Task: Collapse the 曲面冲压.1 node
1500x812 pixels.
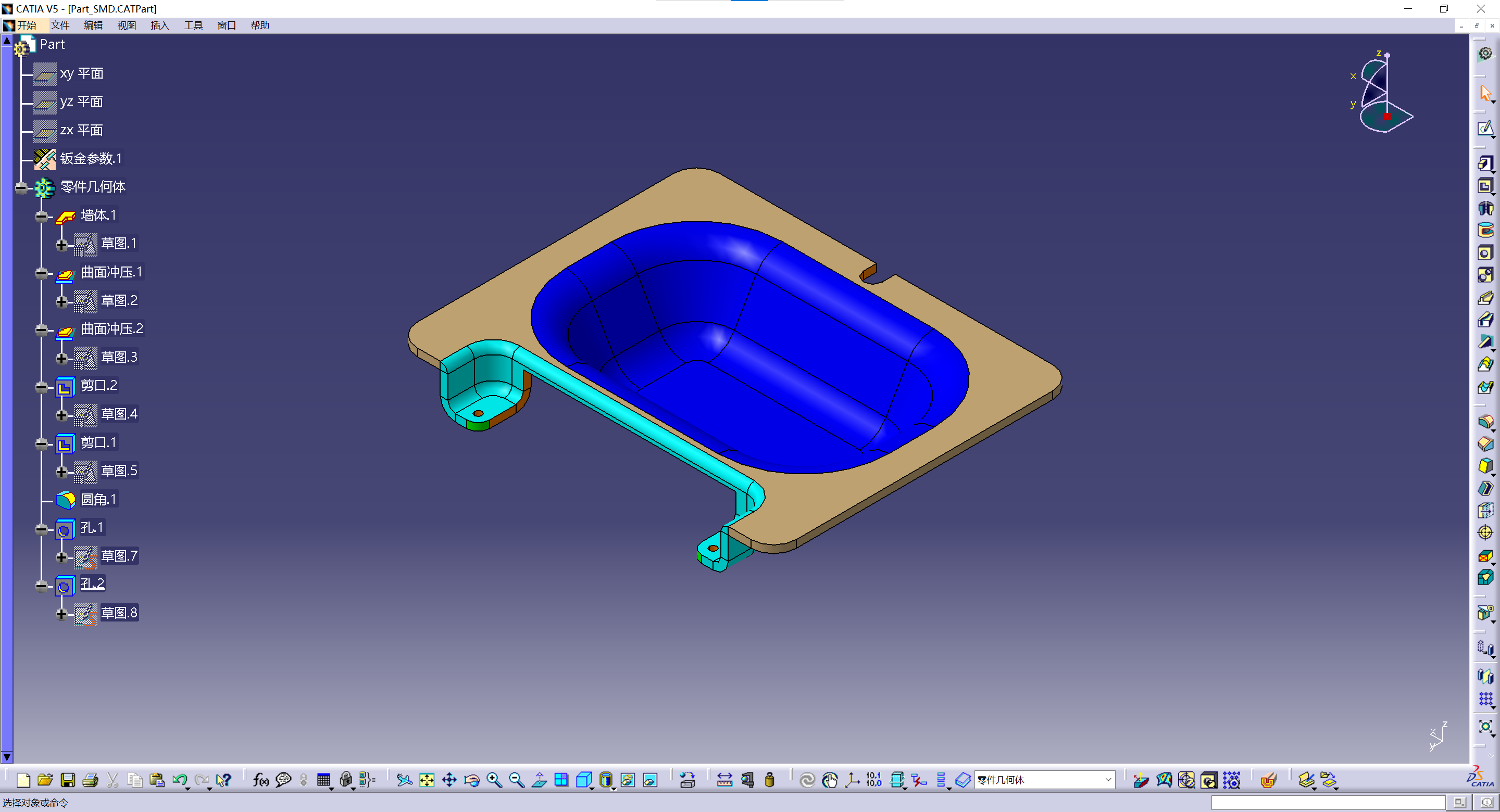Action: click(x=41, y=273)
